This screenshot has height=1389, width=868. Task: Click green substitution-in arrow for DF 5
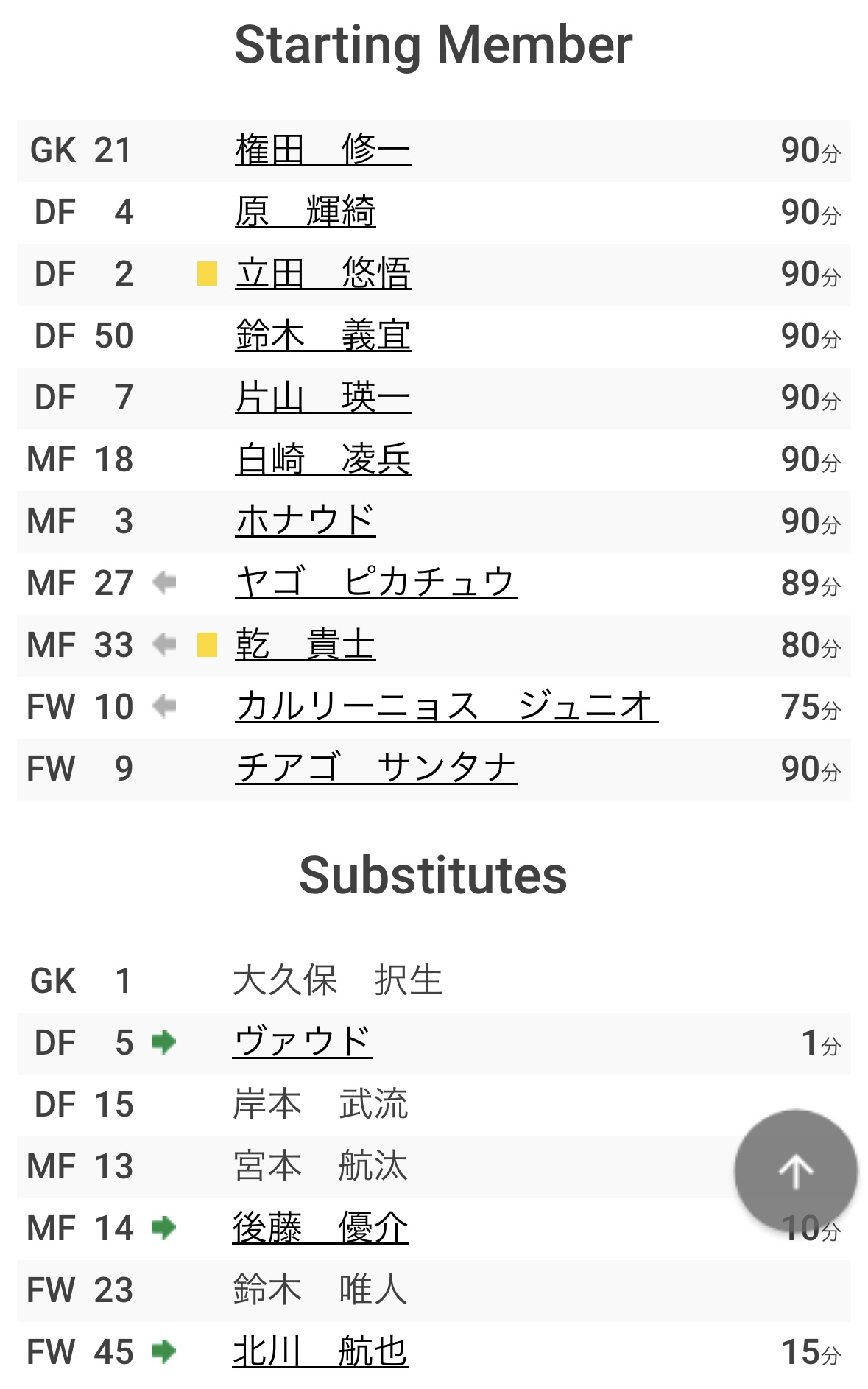click(163, 1042)
